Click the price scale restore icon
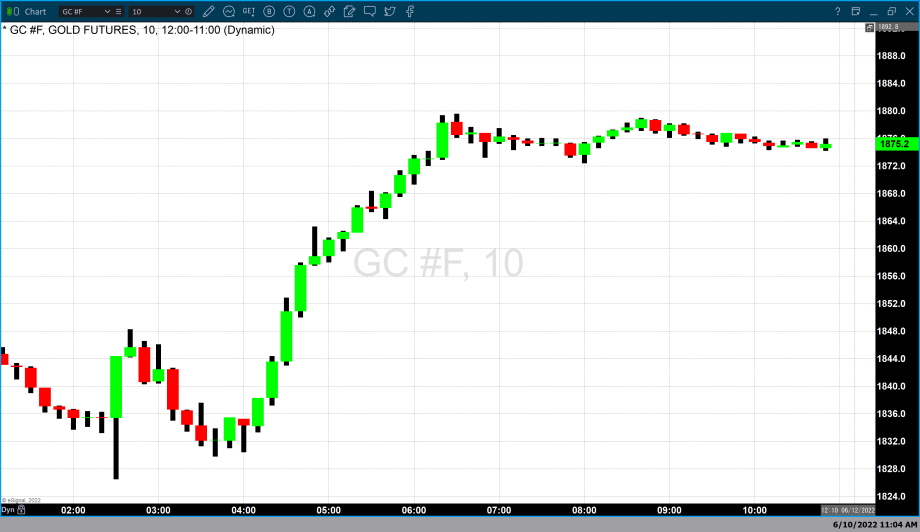 pos(869,28)
